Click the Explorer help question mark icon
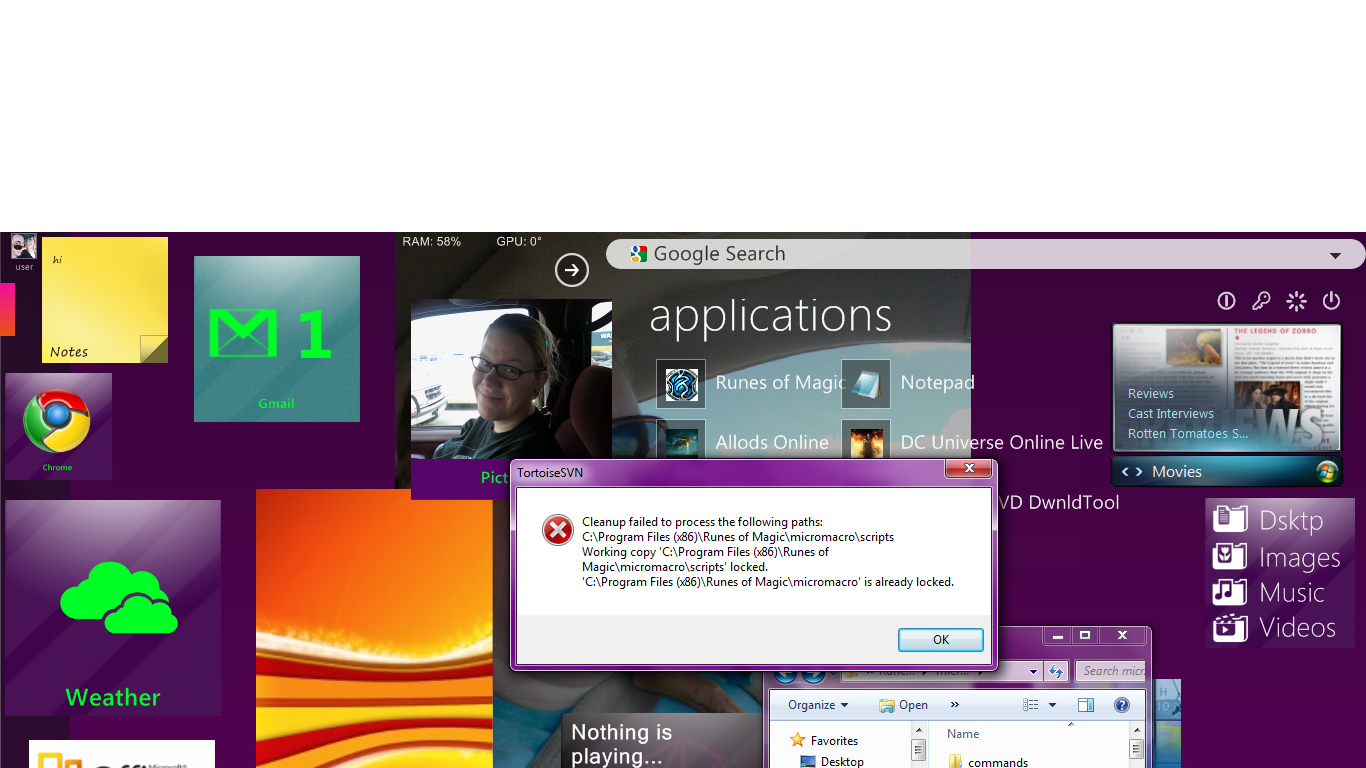 [1122, 705]
